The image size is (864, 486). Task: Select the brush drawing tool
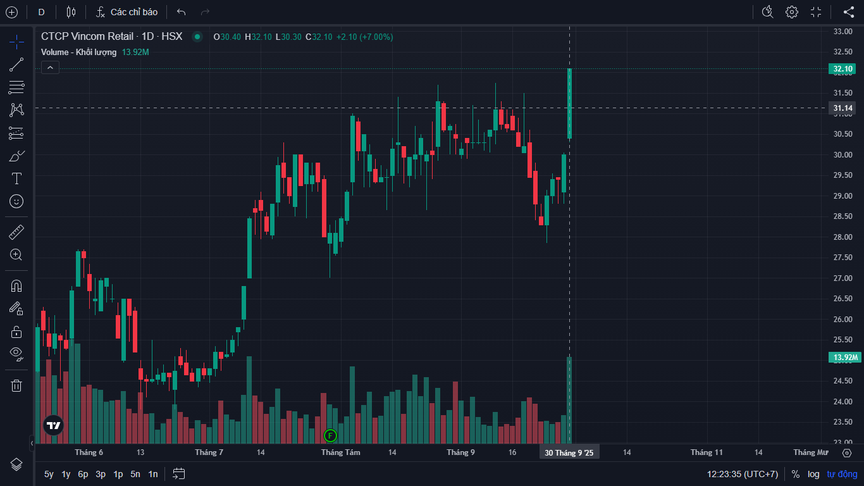17,156
